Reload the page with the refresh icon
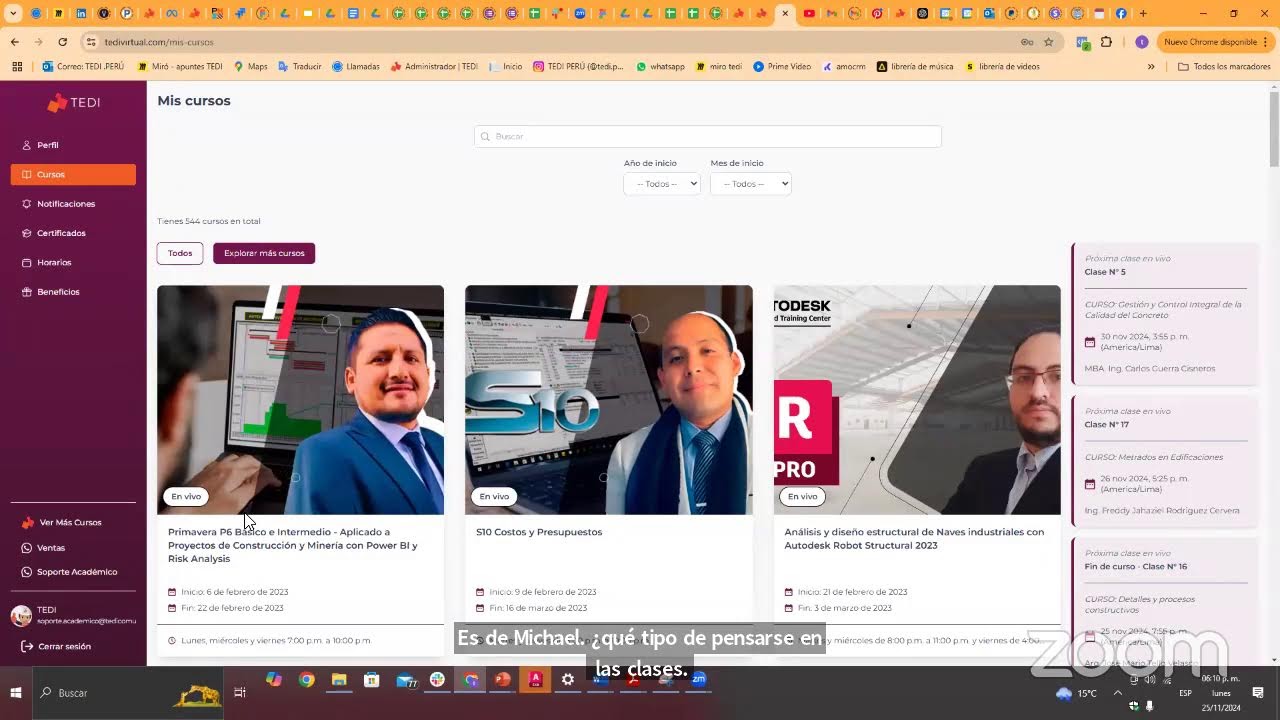 (x=63, y=42)
